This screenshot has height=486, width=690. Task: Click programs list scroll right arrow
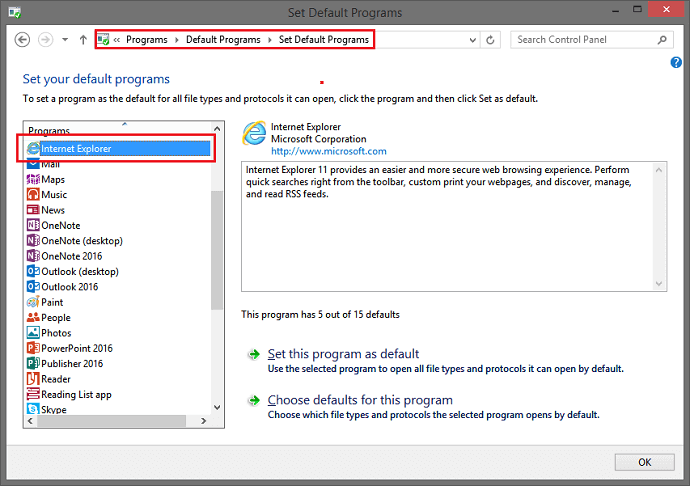pos(203,421)
